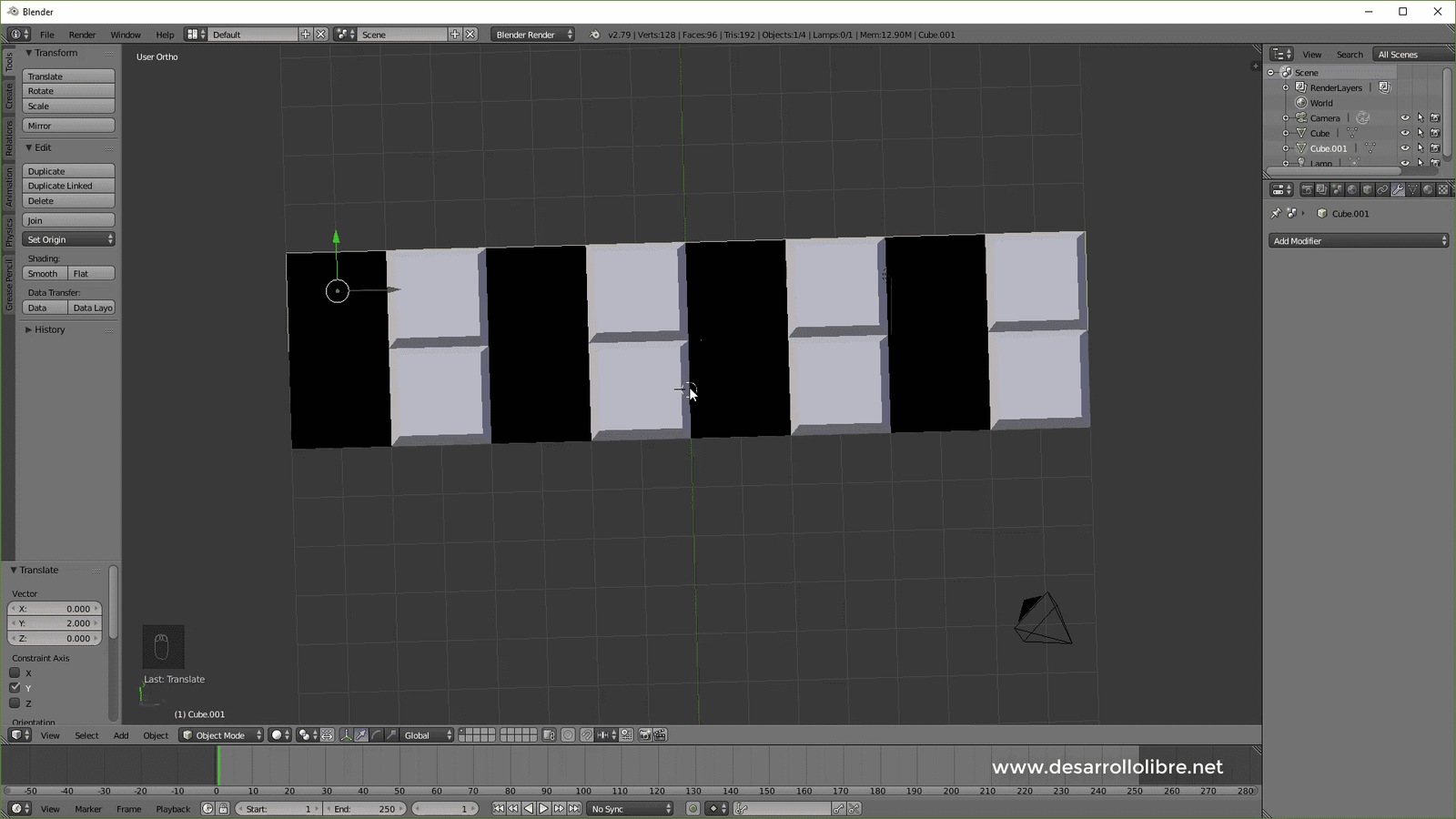Viewport: 1456px width, 819px height.
Task: Toggle visibility eye for Camera in outliner
Action: (x=1405, y=118)
